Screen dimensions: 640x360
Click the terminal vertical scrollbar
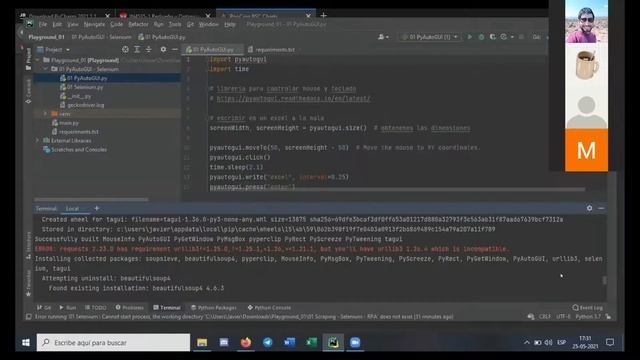click(604, 280)
